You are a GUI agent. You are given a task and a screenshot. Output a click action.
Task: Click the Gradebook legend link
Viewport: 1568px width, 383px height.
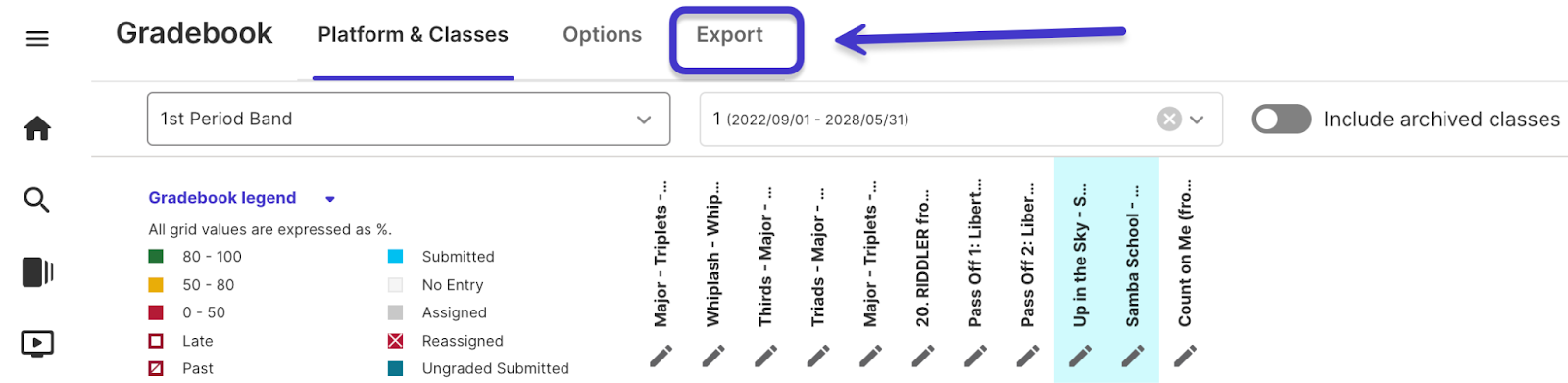point(222,198)
